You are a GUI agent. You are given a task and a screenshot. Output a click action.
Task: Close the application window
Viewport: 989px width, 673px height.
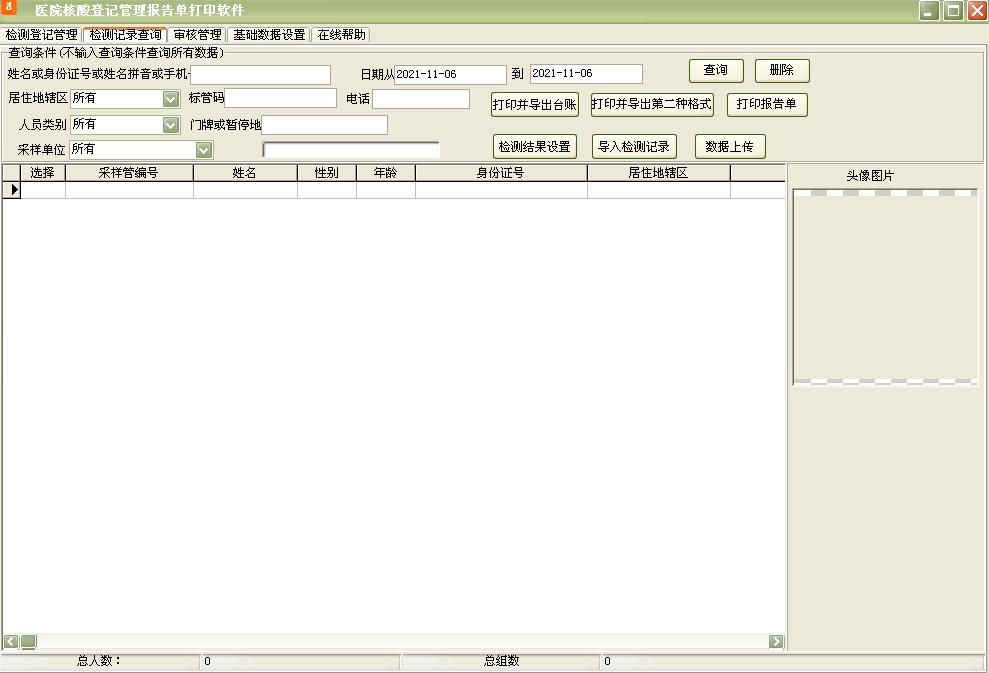click(977, 10)
